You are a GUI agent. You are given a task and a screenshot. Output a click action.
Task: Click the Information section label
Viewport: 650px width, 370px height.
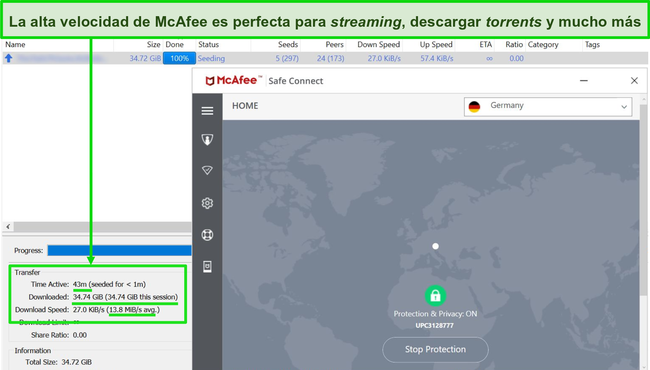point(33,351)
